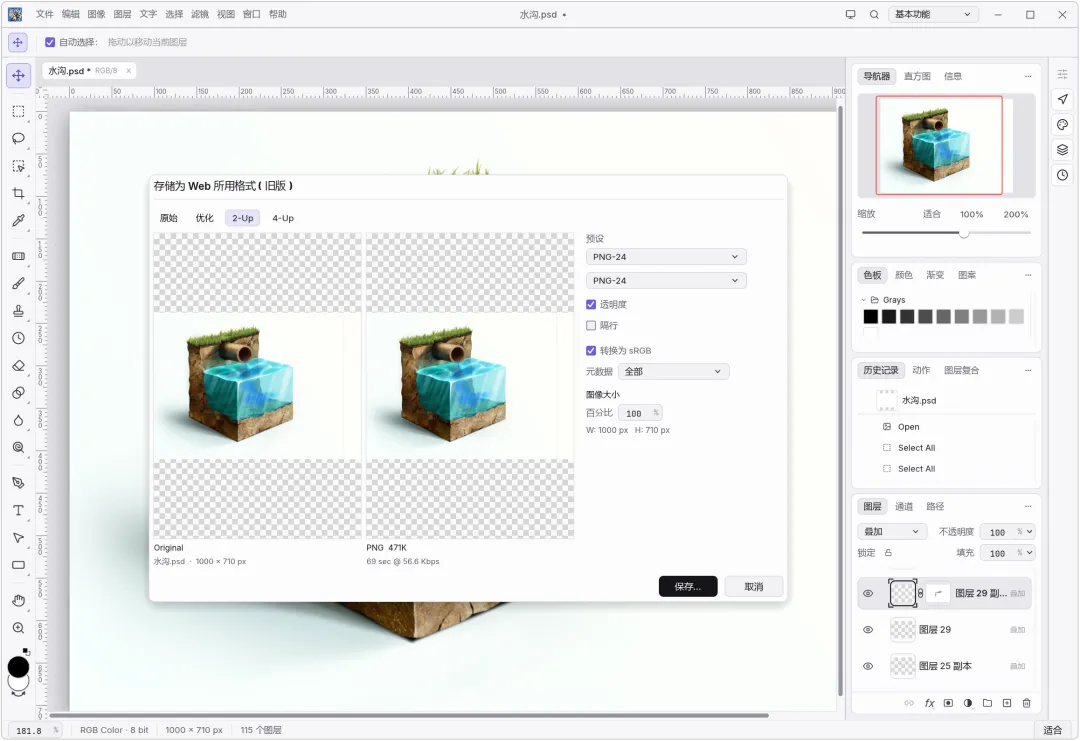Select the eyedropper tool
This screenshot has height=741, width=1080.
coord(19,220)
